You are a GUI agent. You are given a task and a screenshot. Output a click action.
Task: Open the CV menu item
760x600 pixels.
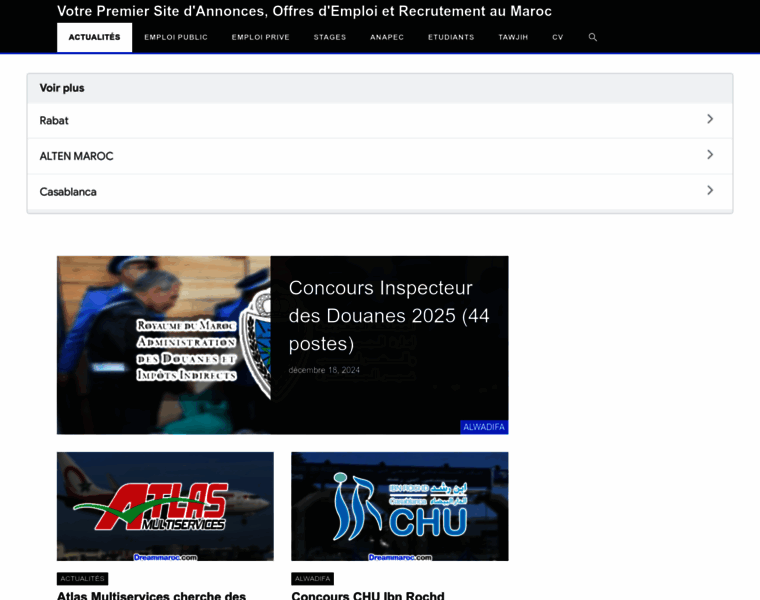click(558, 37)
